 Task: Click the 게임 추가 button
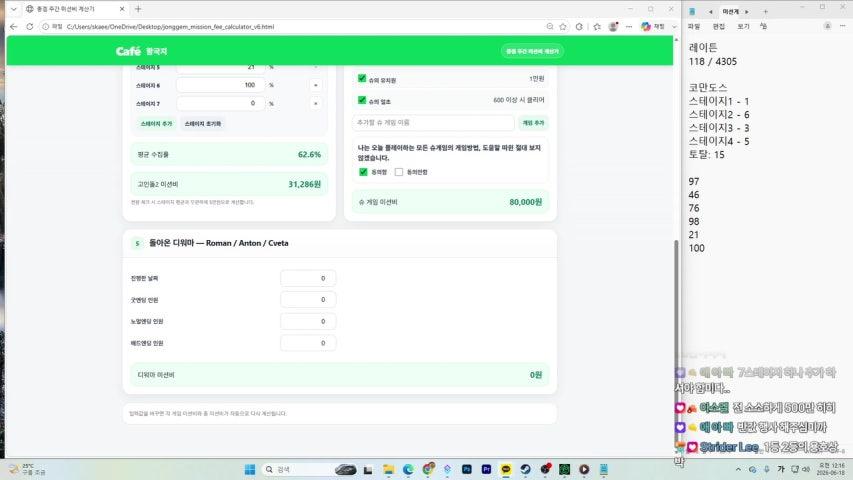pos(533,122)
